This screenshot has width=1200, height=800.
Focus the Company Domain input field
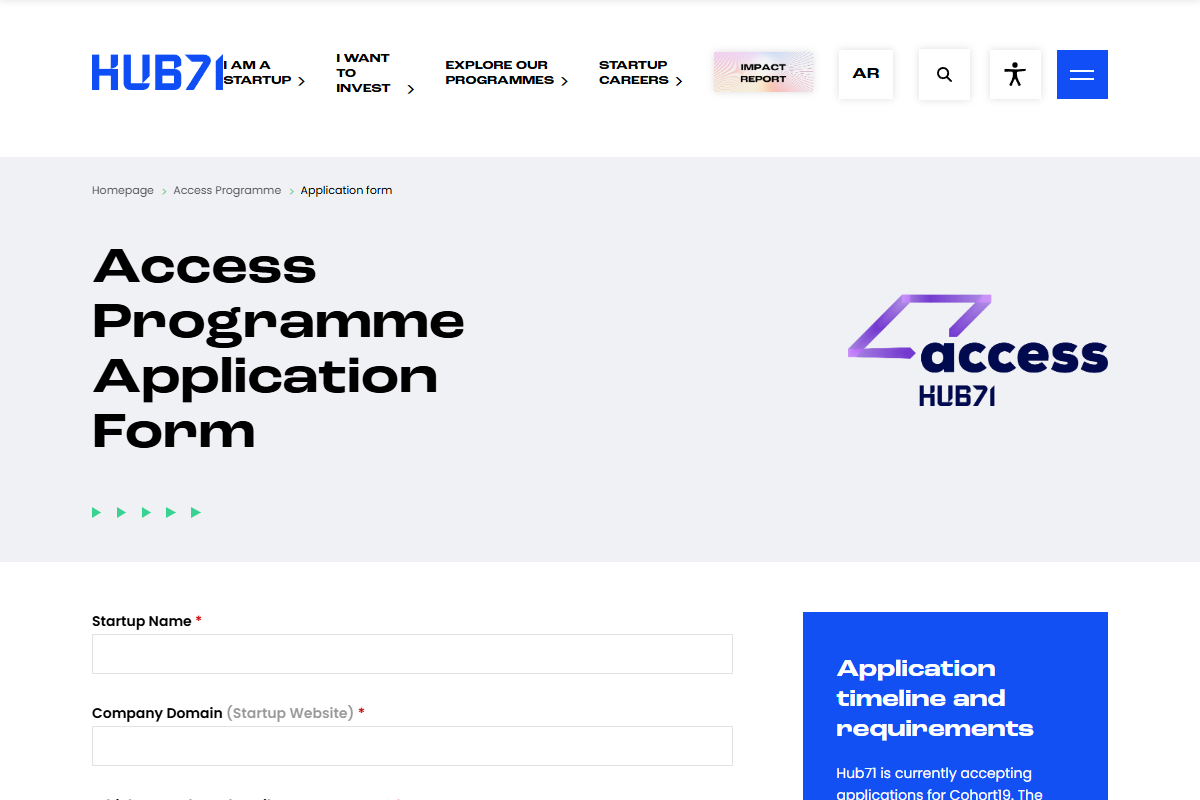click(412, 746)
